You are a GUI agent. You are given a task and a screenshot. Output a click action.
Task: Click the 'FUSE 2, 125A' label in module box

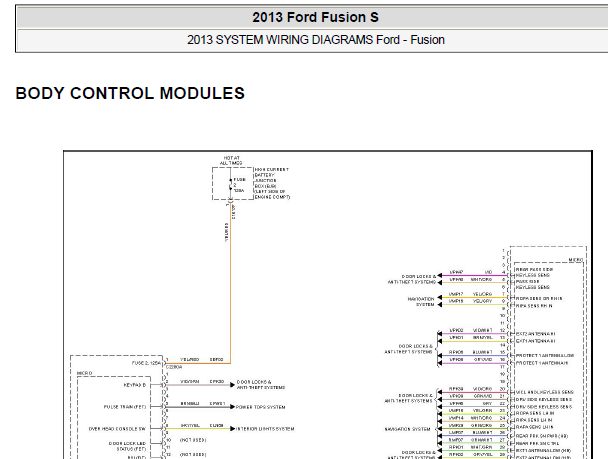146,363
